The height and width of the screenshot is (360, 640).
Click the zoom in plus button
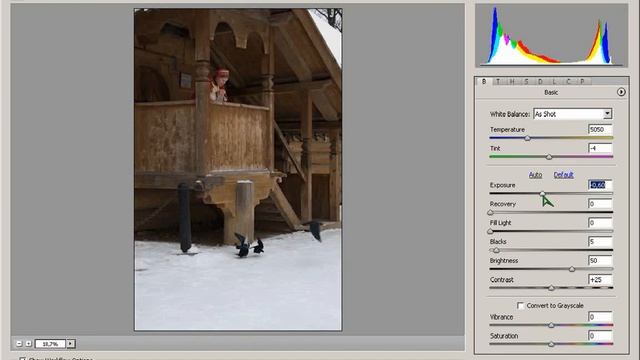tap(28, 344)
